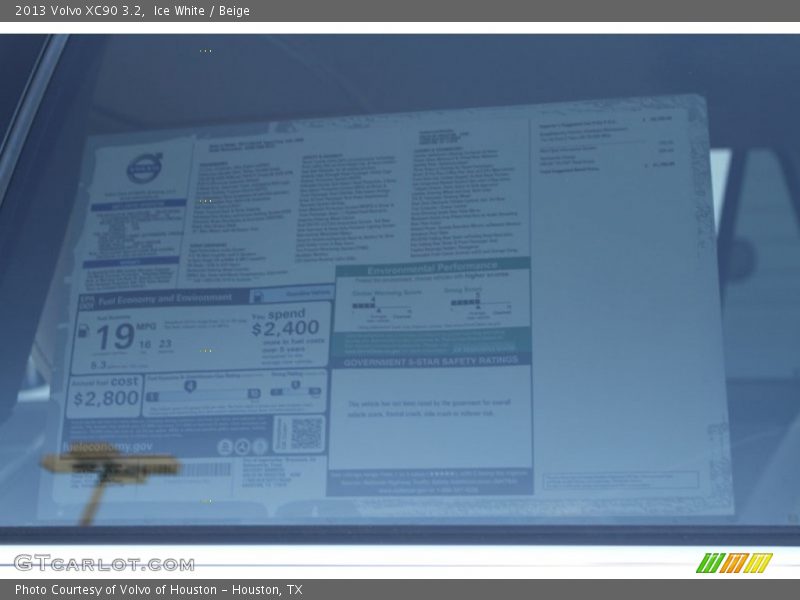Viewport: 800px width, 600px height.
Task: Click the "$2,400" five-year fuel cost figure
Action: (x=286, y=328)
